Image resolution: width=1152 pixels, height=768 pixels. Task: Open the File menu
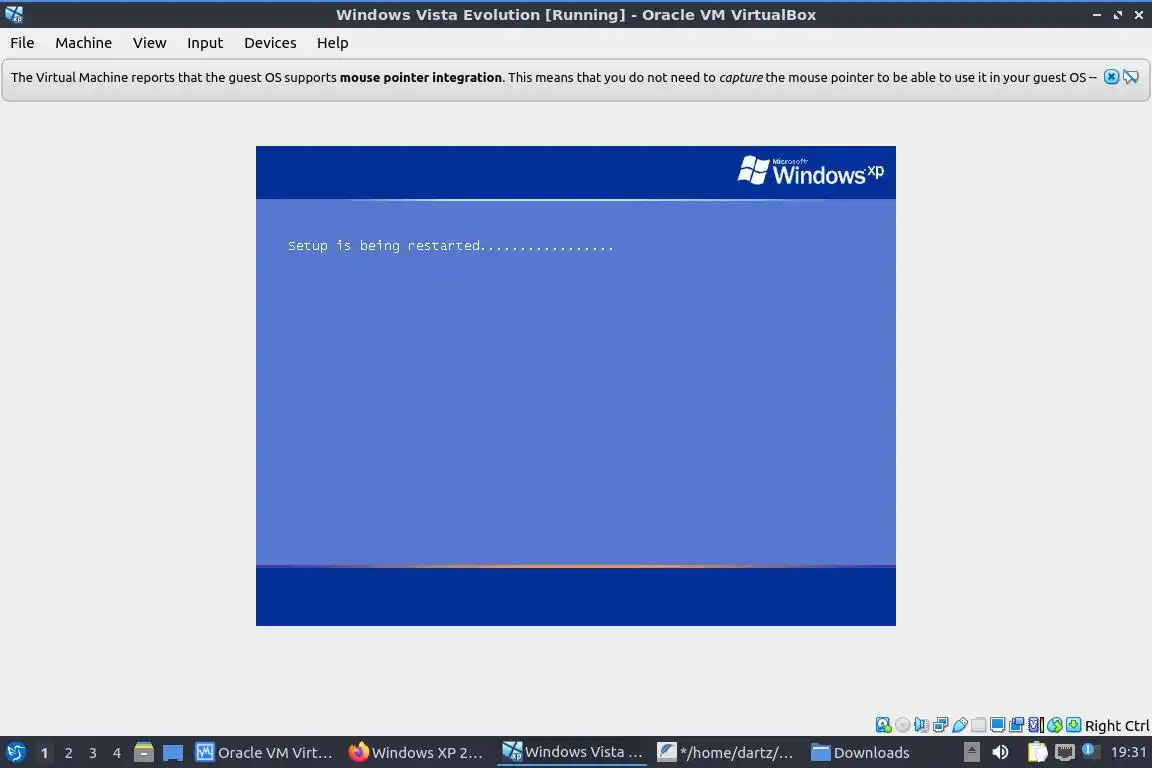22,43
